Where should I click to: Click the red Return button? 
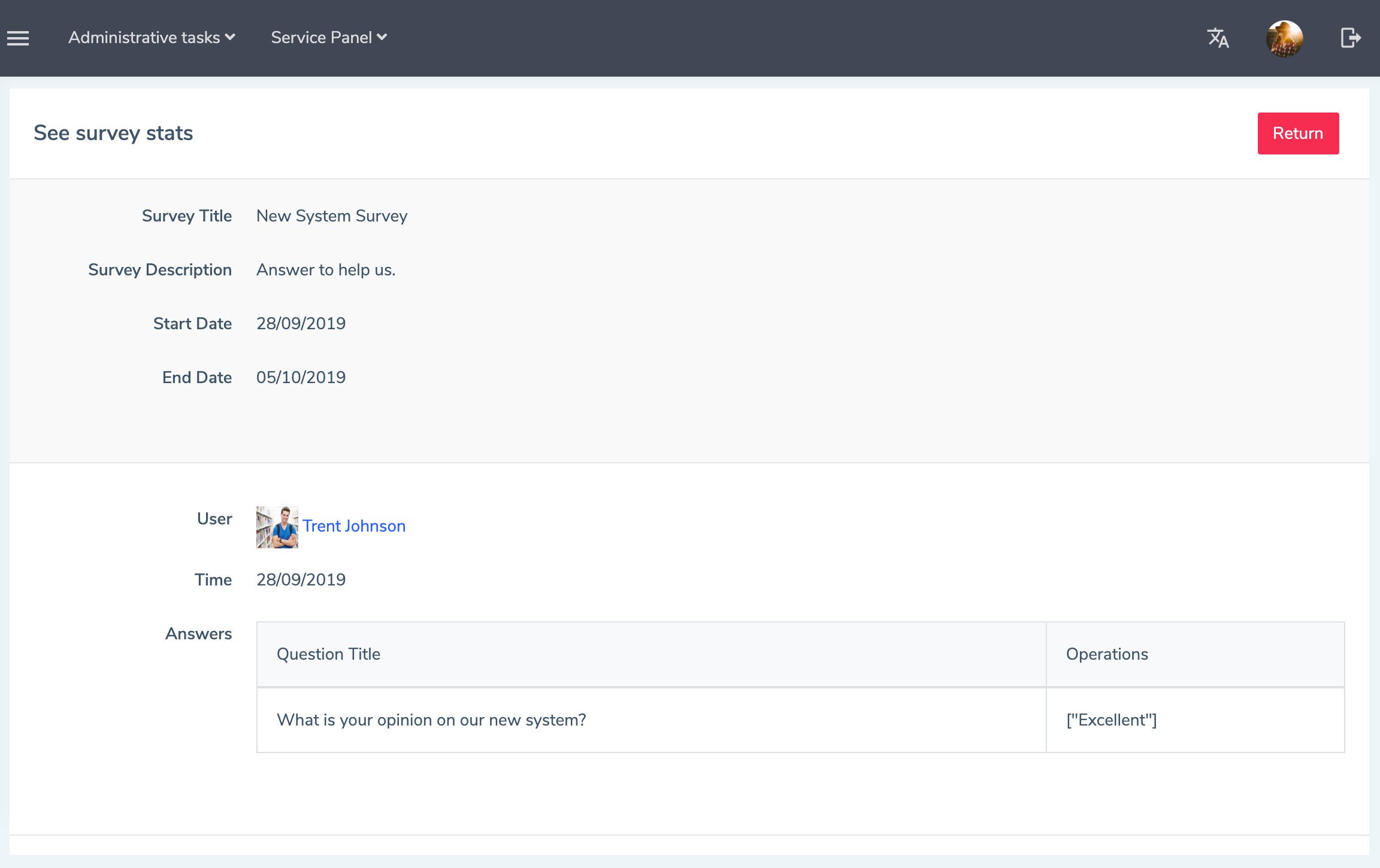1298,133
